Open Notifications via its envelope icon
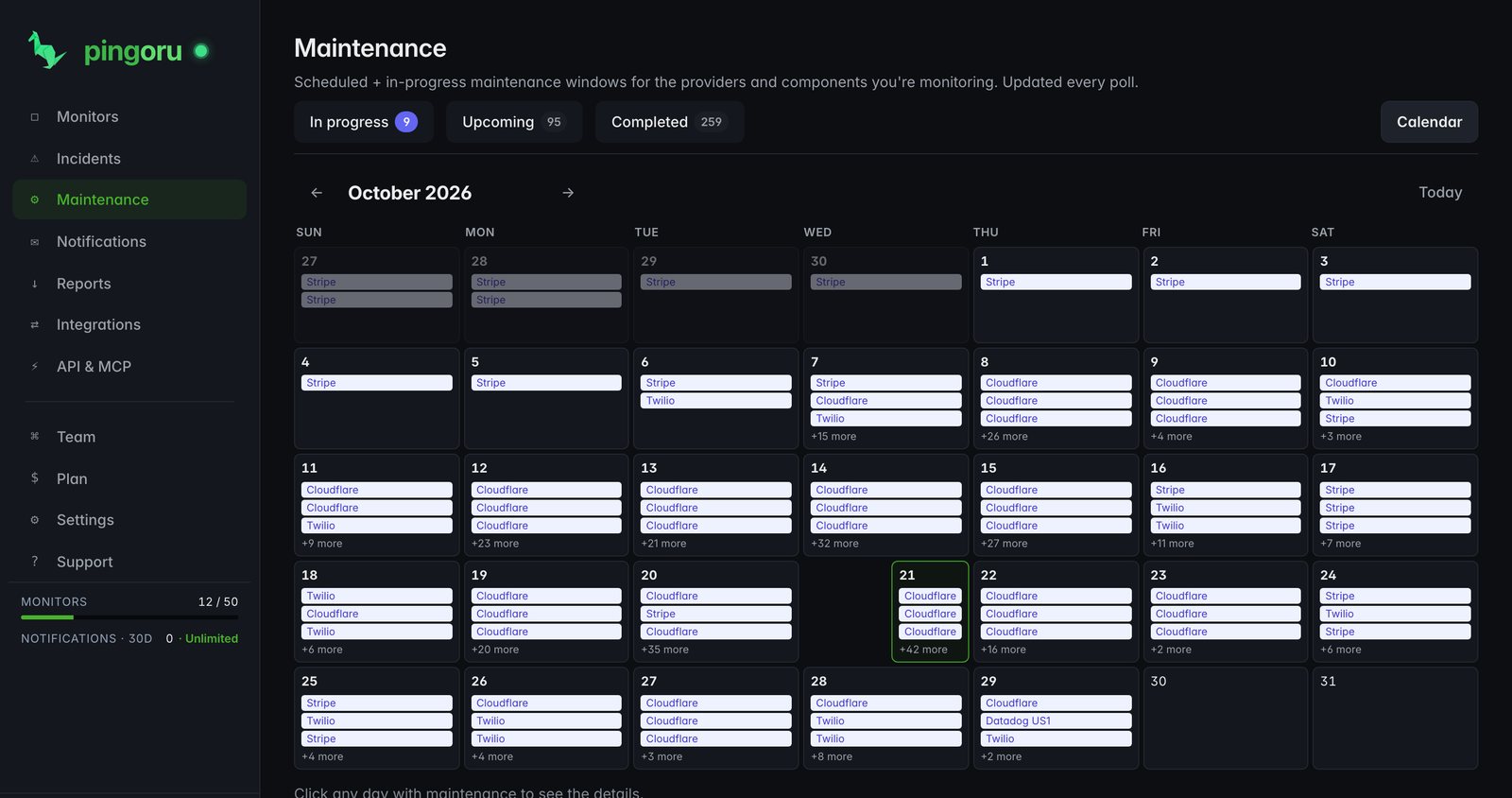Screen dimensions: 1512x798 pyautogui.click(x=35, y=242)
